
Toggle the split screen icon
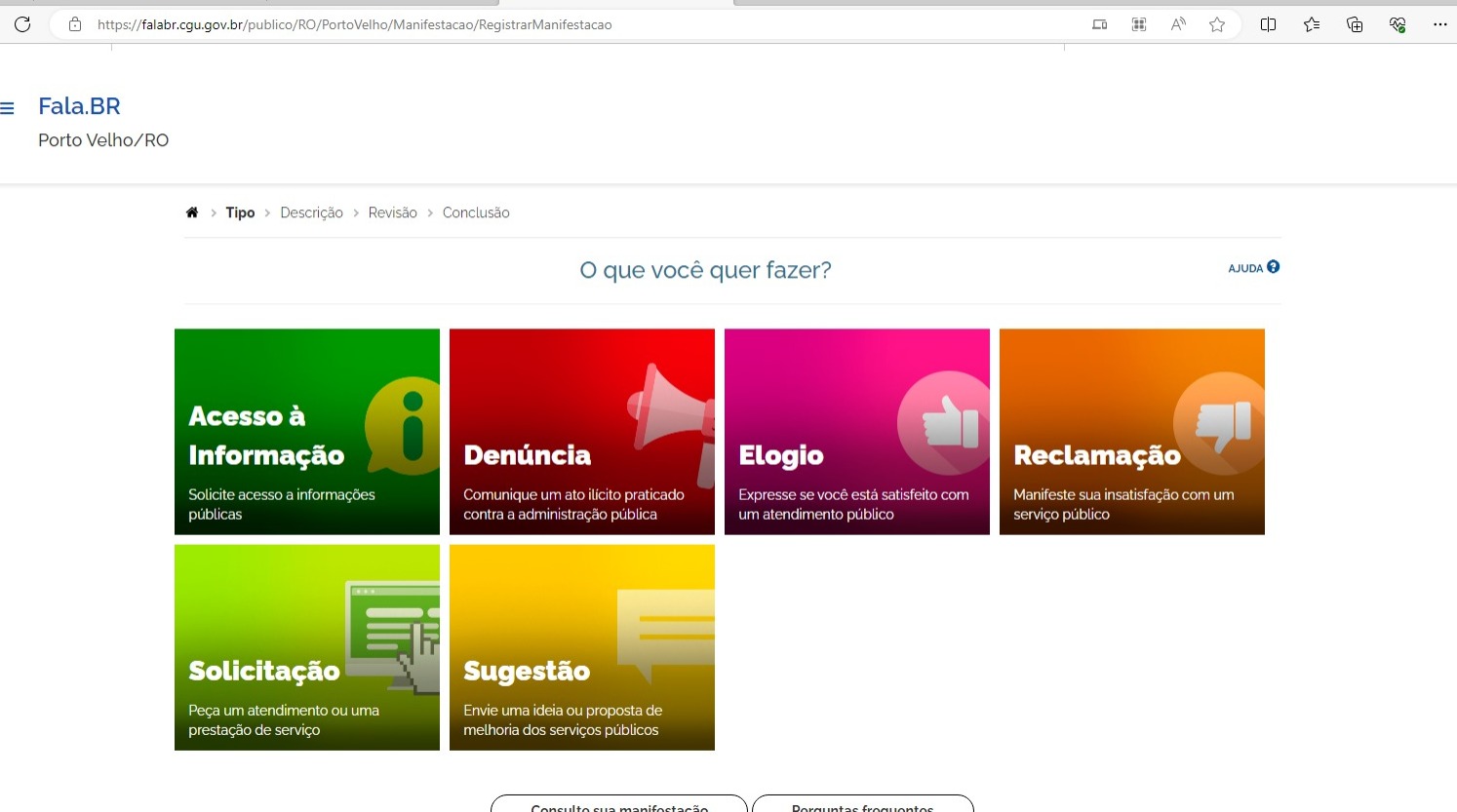tap(1268, 24)
